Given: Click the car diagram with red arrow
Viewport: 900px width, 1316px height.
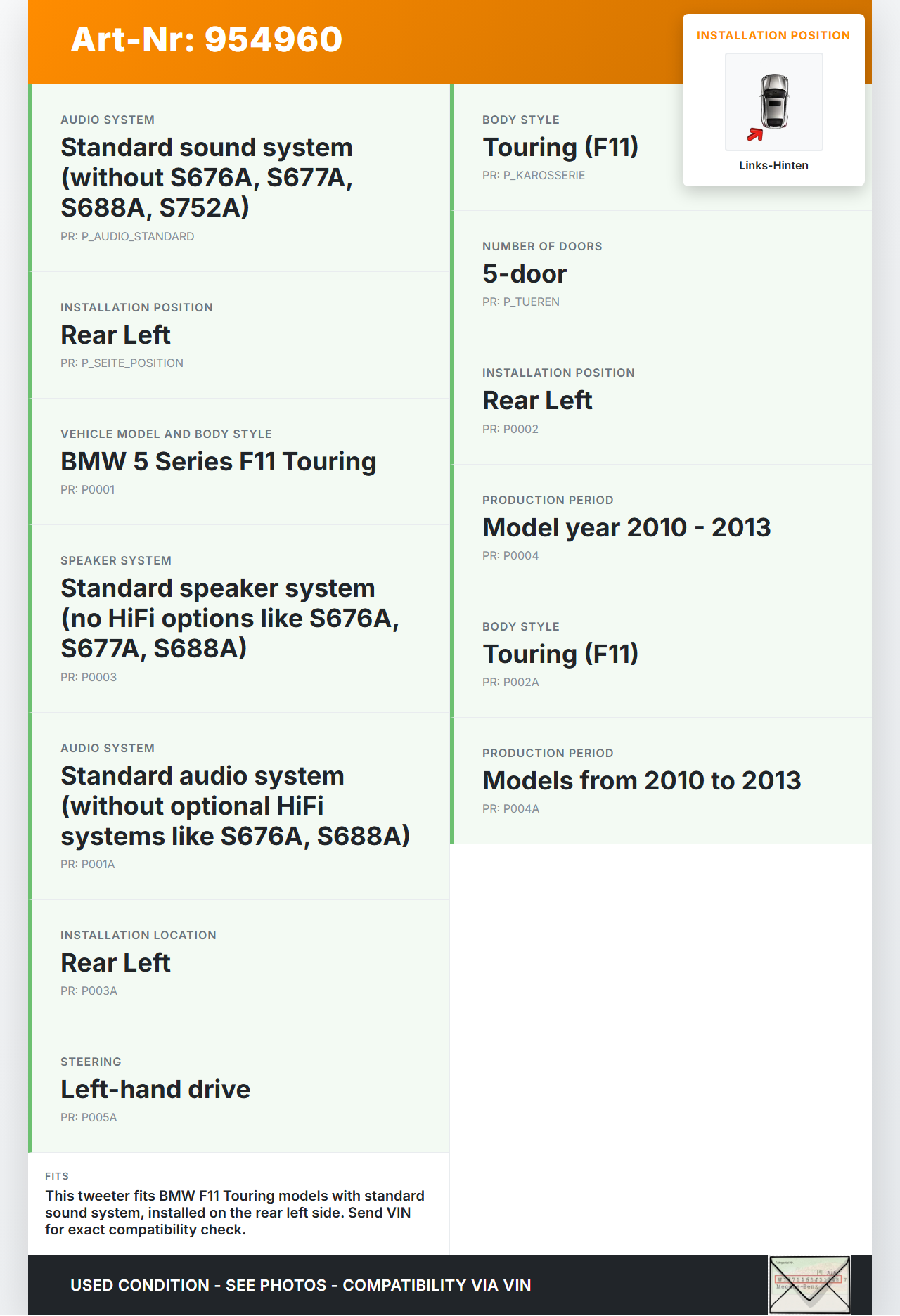Looking at the screenshot, I should click(773, 102).
